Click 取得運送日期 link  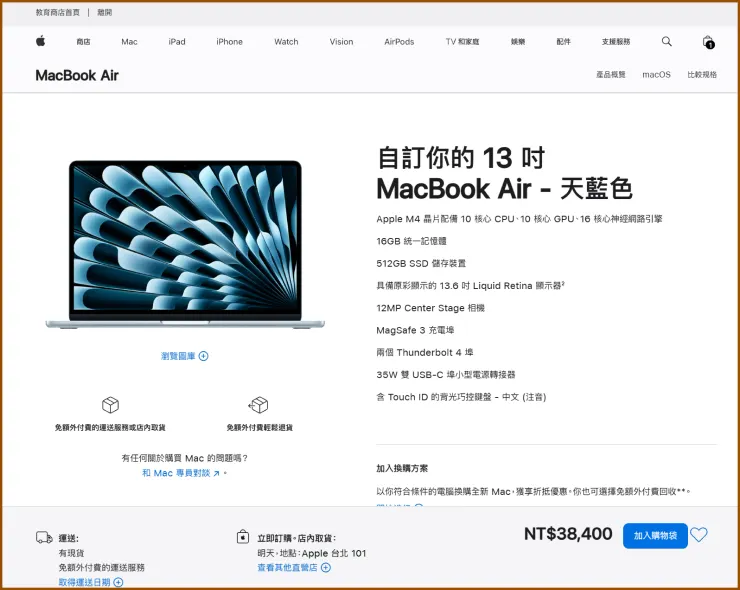point(84,582)
